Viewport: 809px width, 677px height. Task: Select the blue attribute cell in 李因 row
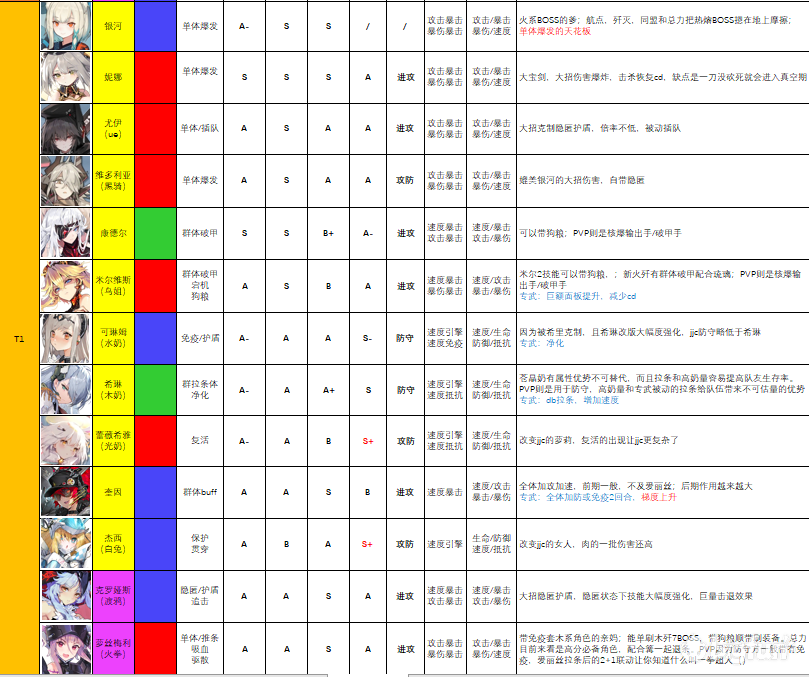155,492
